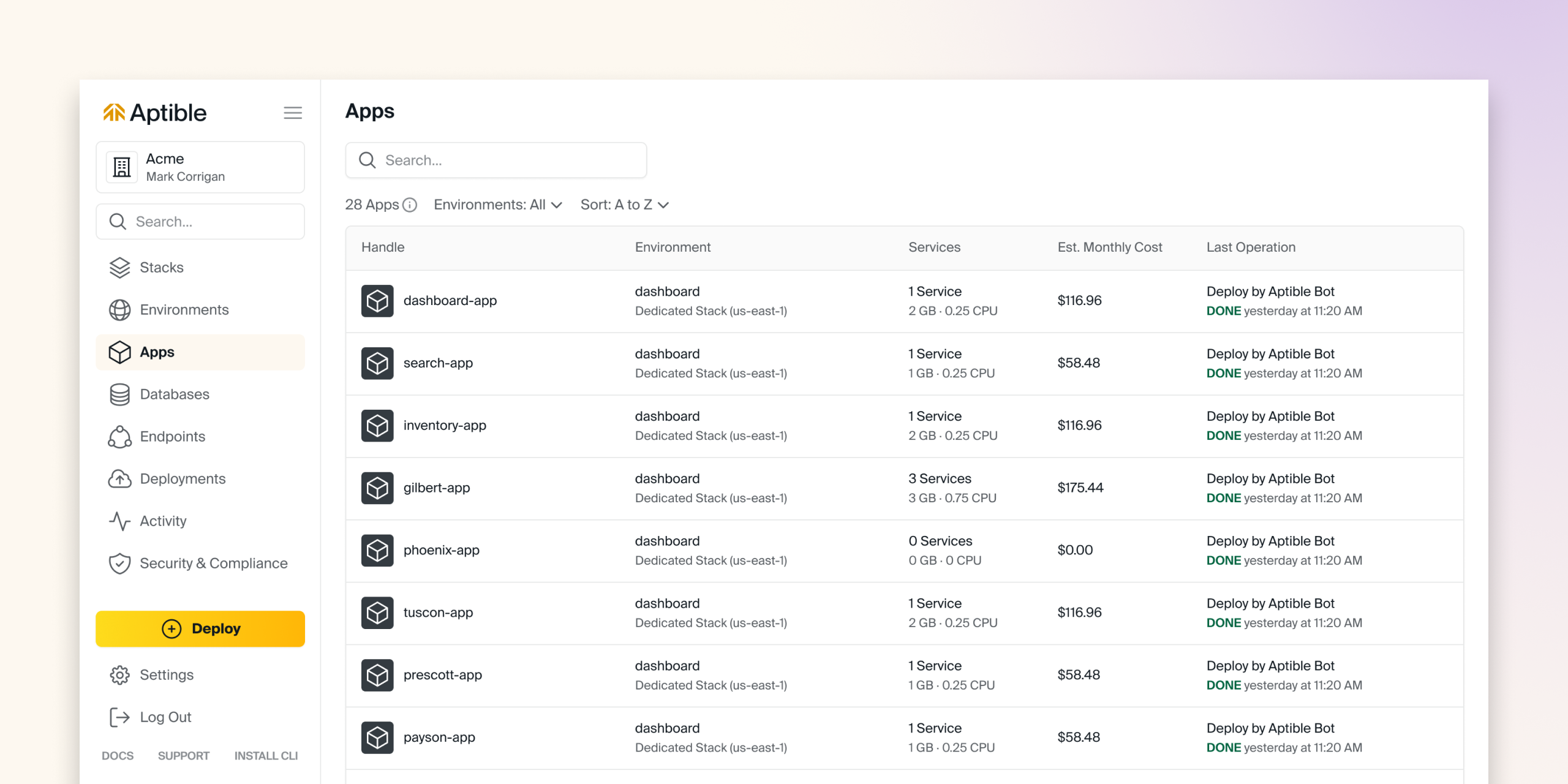Open the Acme organization switcher
This screenshot has width=1568, height=784.
click(200, 167)
